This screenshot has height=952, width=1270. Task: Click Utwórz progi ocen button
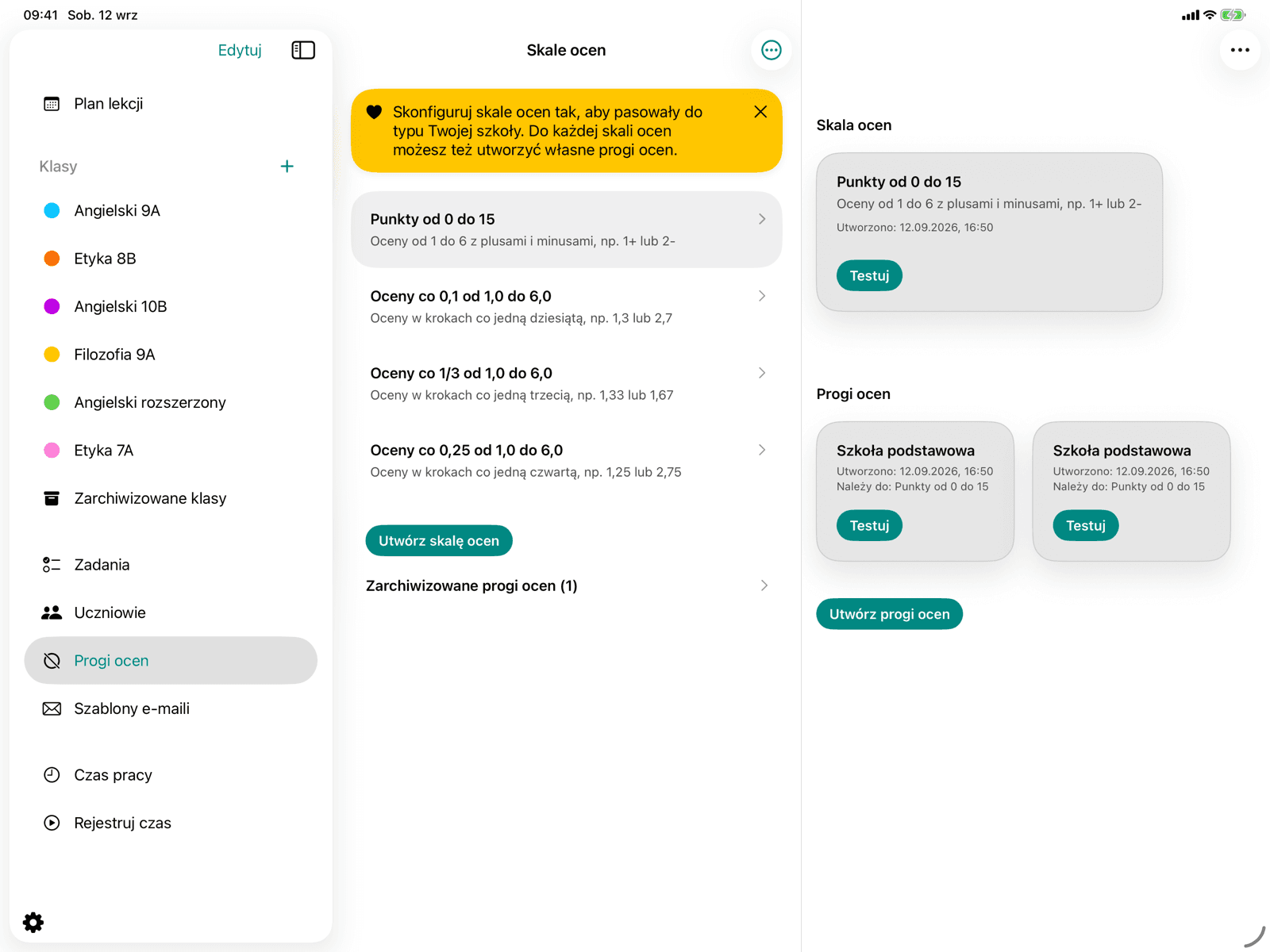pyautogui.click(x=889, y=614)
